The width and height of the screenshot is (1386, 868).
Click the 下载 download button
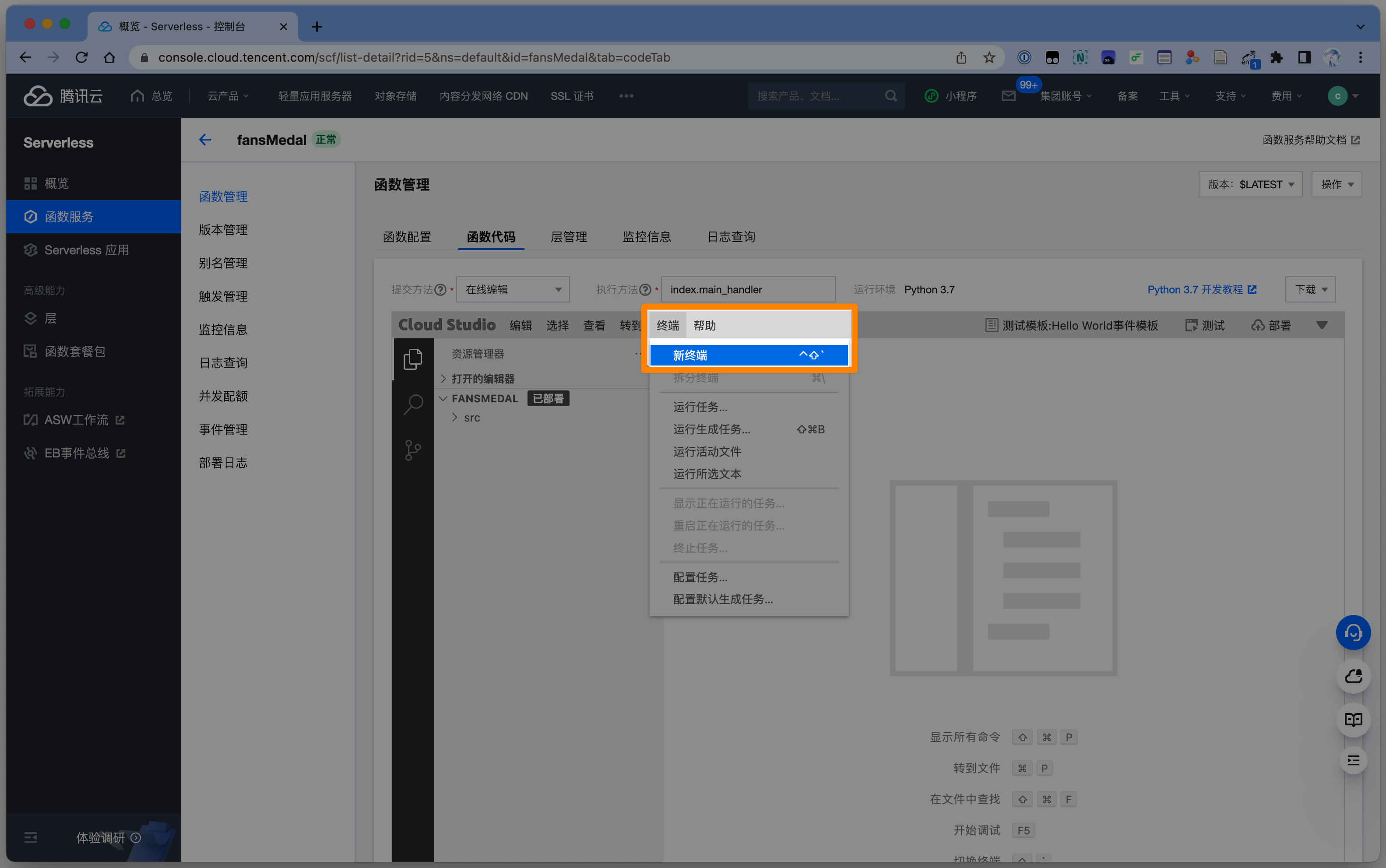(x=1310, y=289)
